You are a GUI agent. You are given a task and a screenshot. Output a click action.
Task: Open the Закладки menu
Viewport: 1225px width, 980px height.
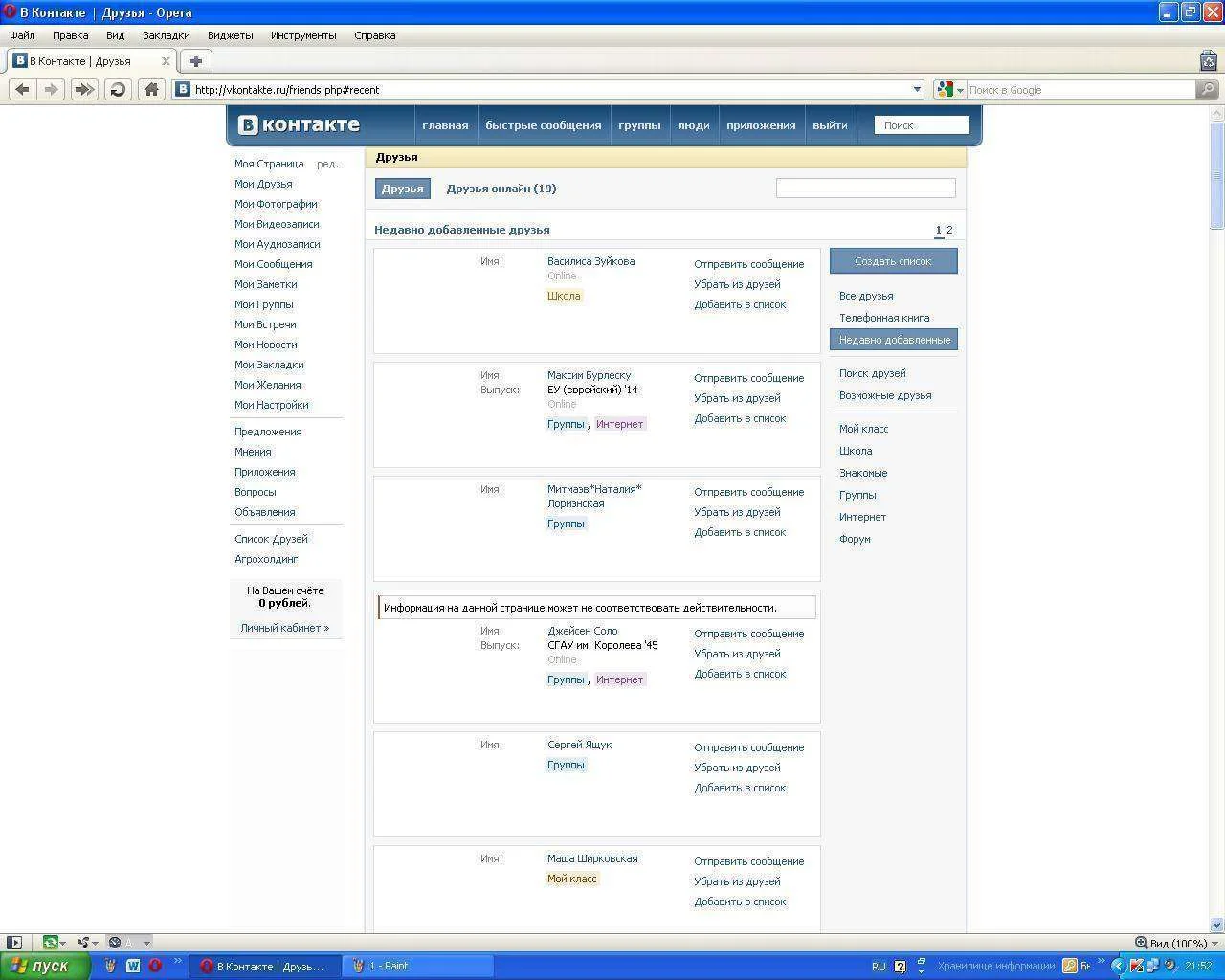click(x=167, y=35)
